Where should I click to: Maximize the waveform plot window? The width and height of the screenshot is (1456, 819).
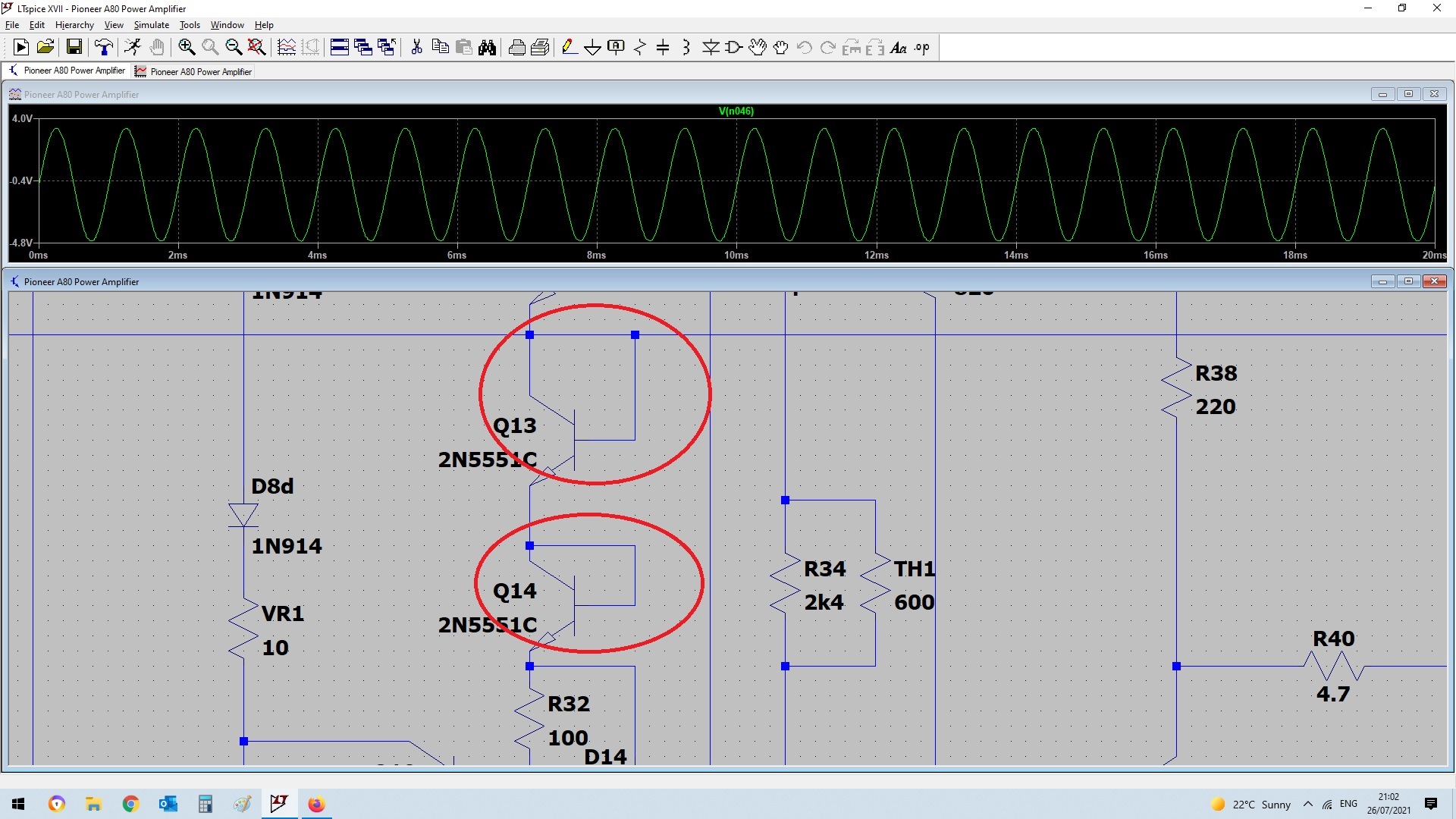pyautogui.click(x=1408, y=94)
